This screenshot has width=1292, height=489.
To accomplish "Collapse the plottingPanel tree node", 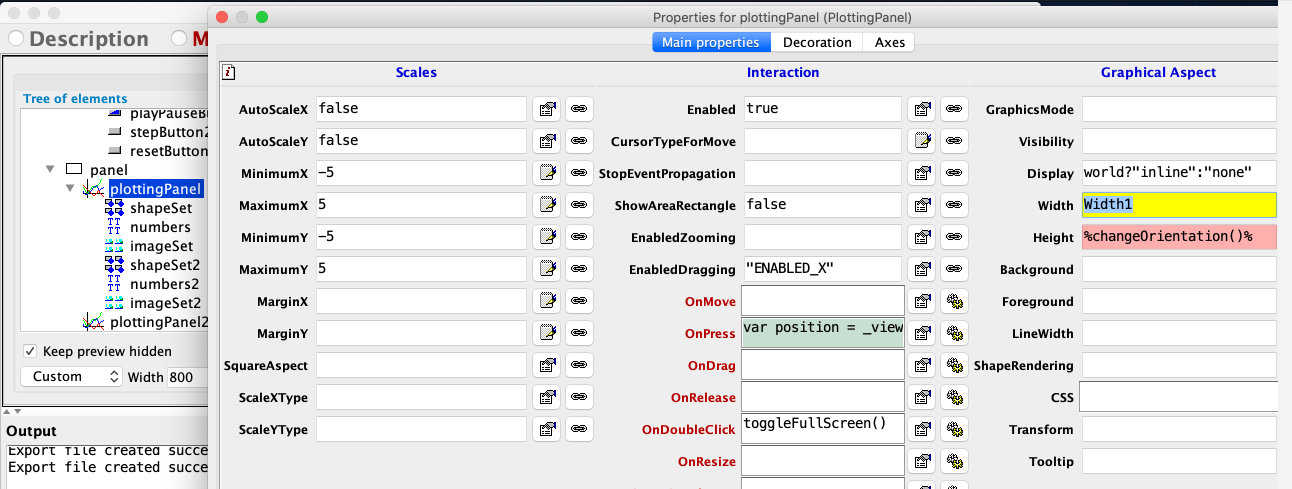I will [71, 189].
